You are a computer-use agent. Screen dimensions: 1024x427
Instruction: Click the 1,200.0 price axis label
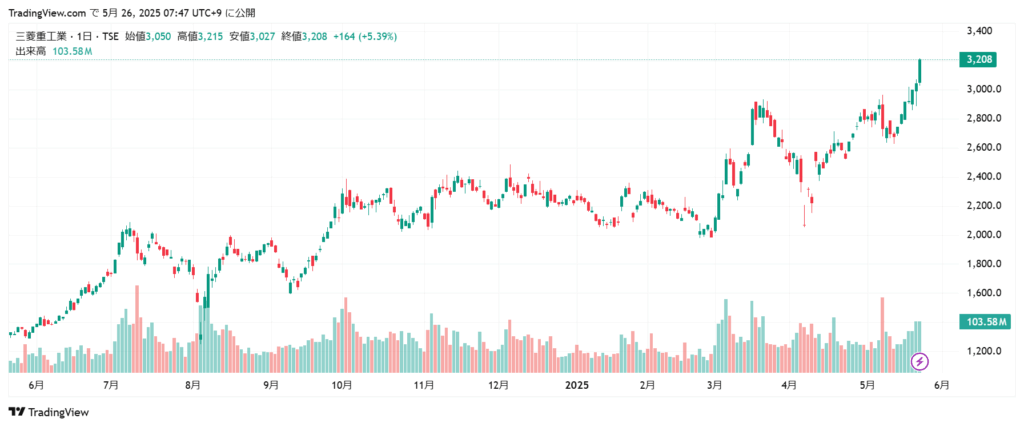pos(983,351)
